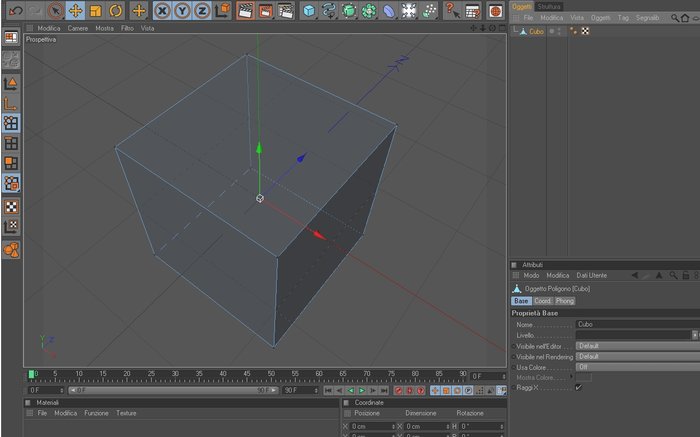This screenshot has width=700, height=437.
Task: Open Usa Colore dropdown
Action: click(x=638, y=367)
